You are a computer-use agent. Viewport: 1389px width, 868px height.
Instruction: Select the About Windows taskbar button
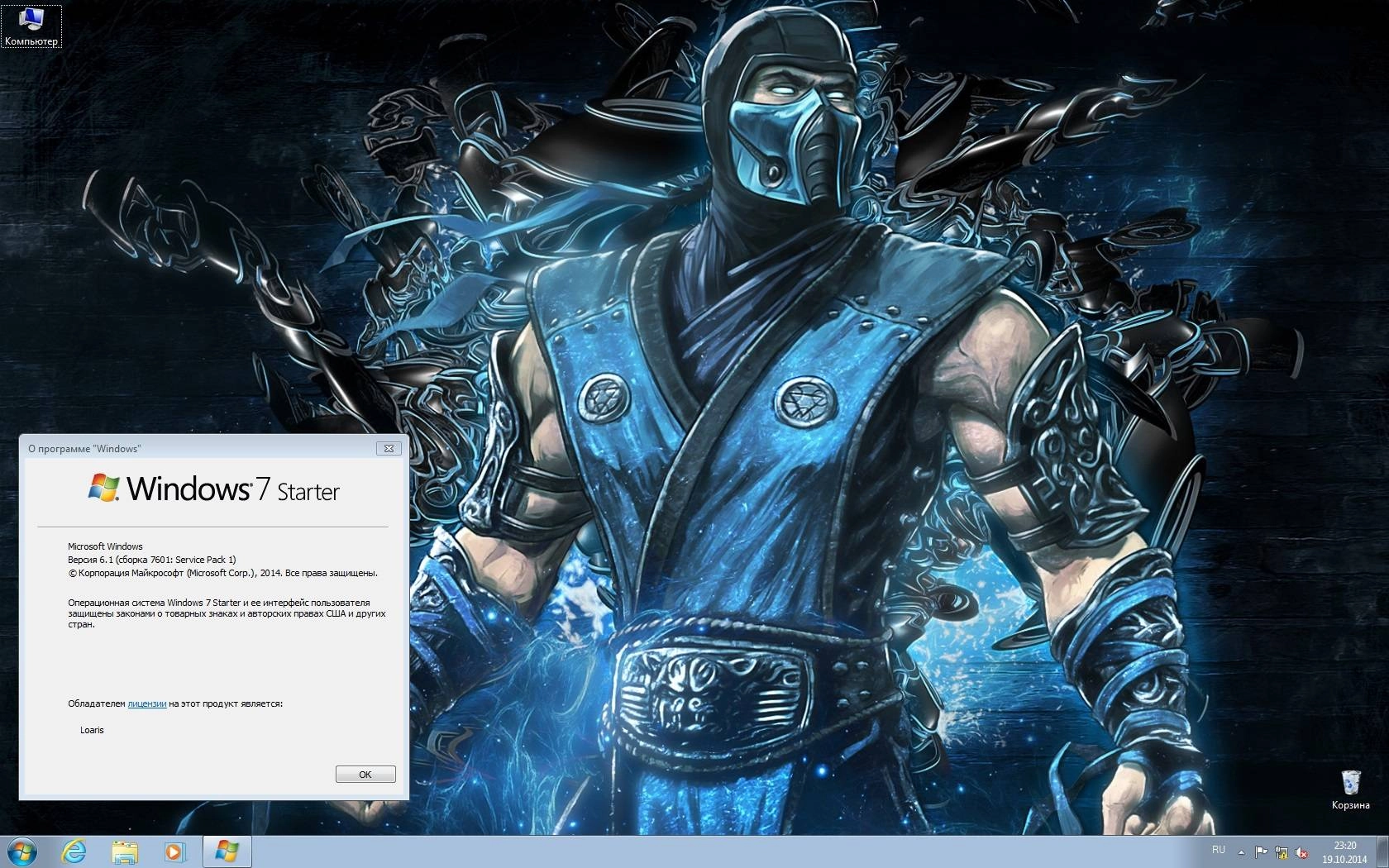point(227,851)
